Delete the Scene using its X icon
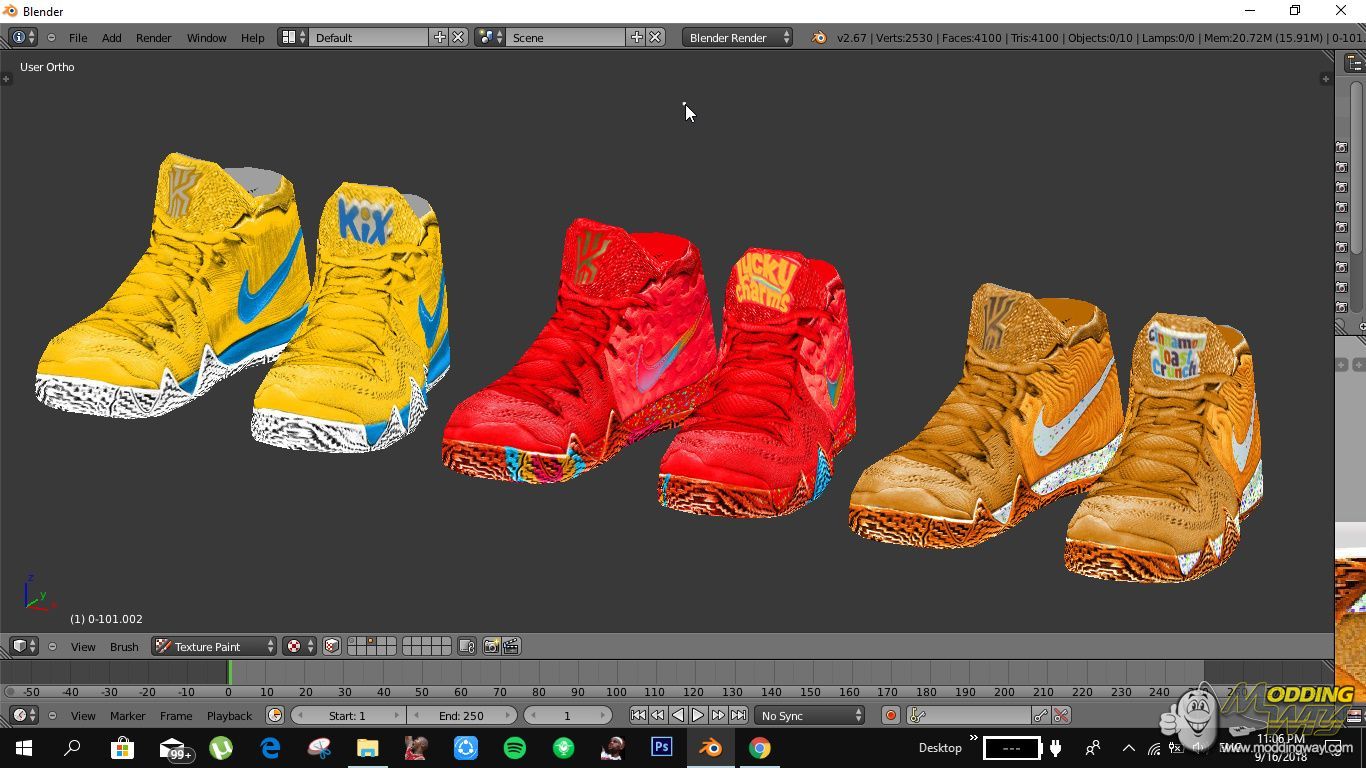Image resolution: width=1366 pixels, height=768 pixels. pyautogui.click(x=655, y=37)
